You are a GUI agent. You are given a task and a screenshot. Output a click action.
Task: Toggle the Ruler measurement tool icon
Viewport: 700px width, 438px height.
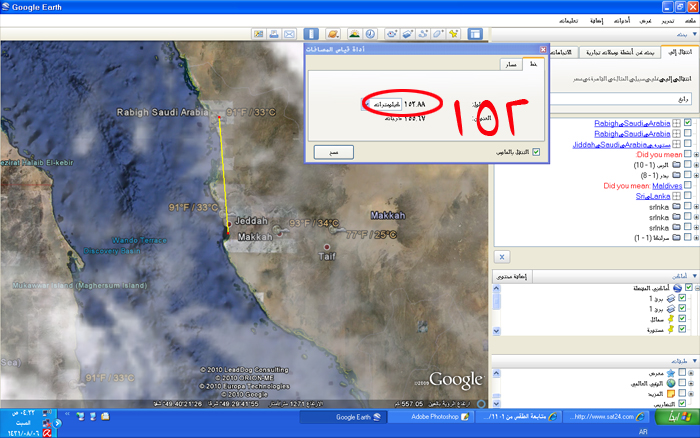(311, 34)
